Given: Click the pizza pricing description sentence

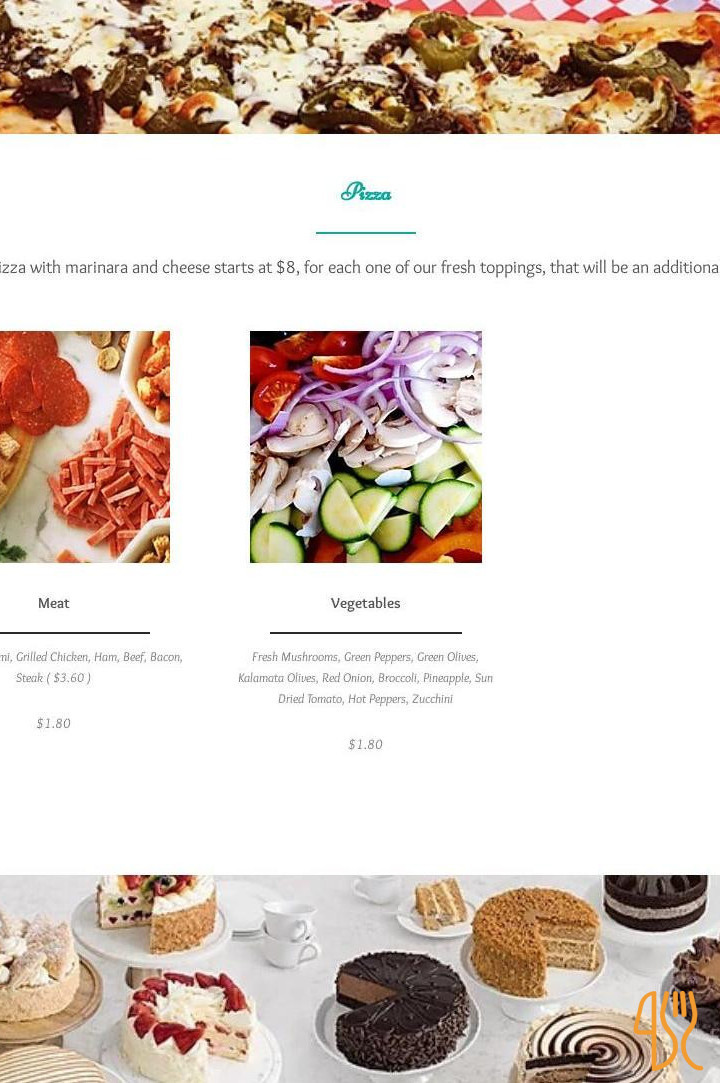Looking at the screenshot, I should pos(360,268).
